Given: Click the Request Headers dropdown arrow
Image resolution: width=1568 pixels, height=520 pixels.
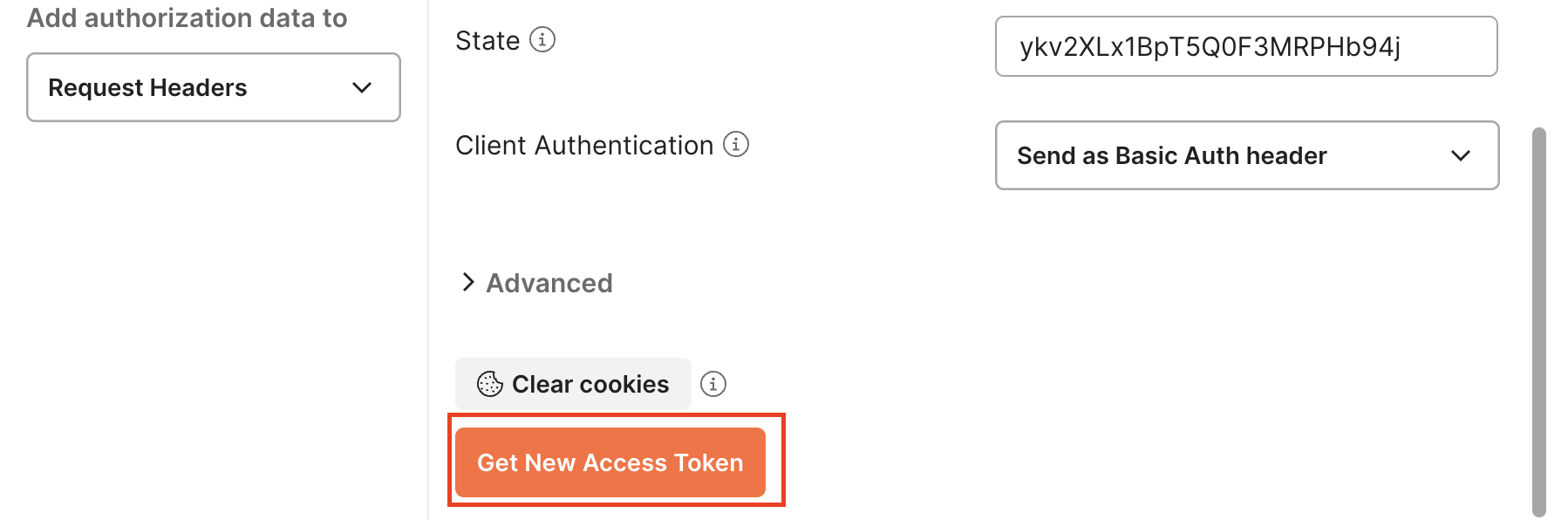Looking at the screenshot, I should point(362,87).
